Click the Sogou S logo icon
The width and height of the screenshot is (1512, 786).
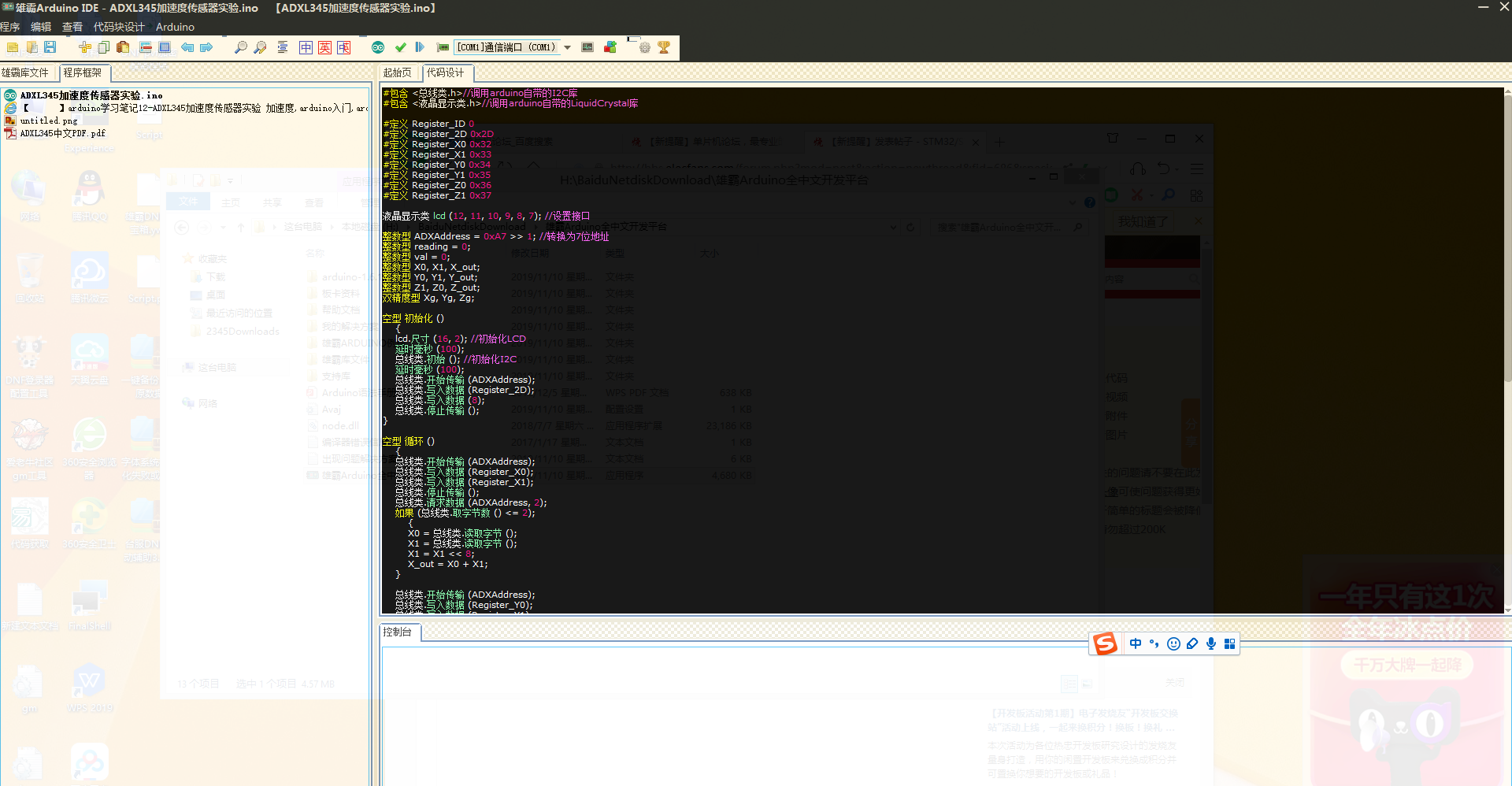click(1105, 643)
